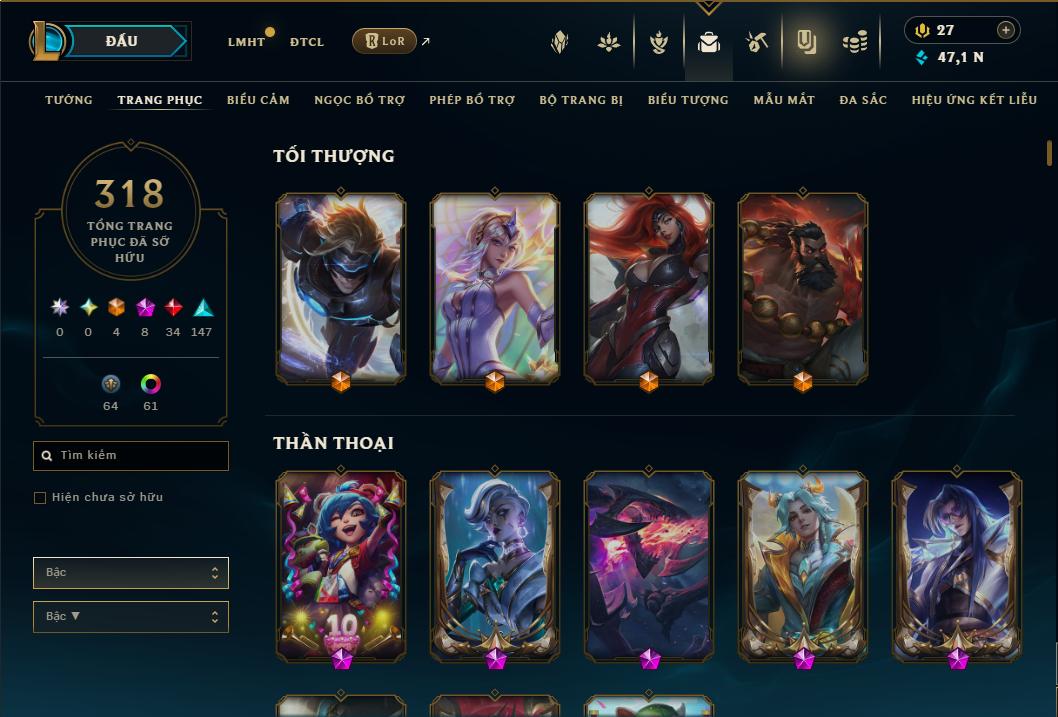
Task: Expand the first Bậc dropdown
Action: 131,573
